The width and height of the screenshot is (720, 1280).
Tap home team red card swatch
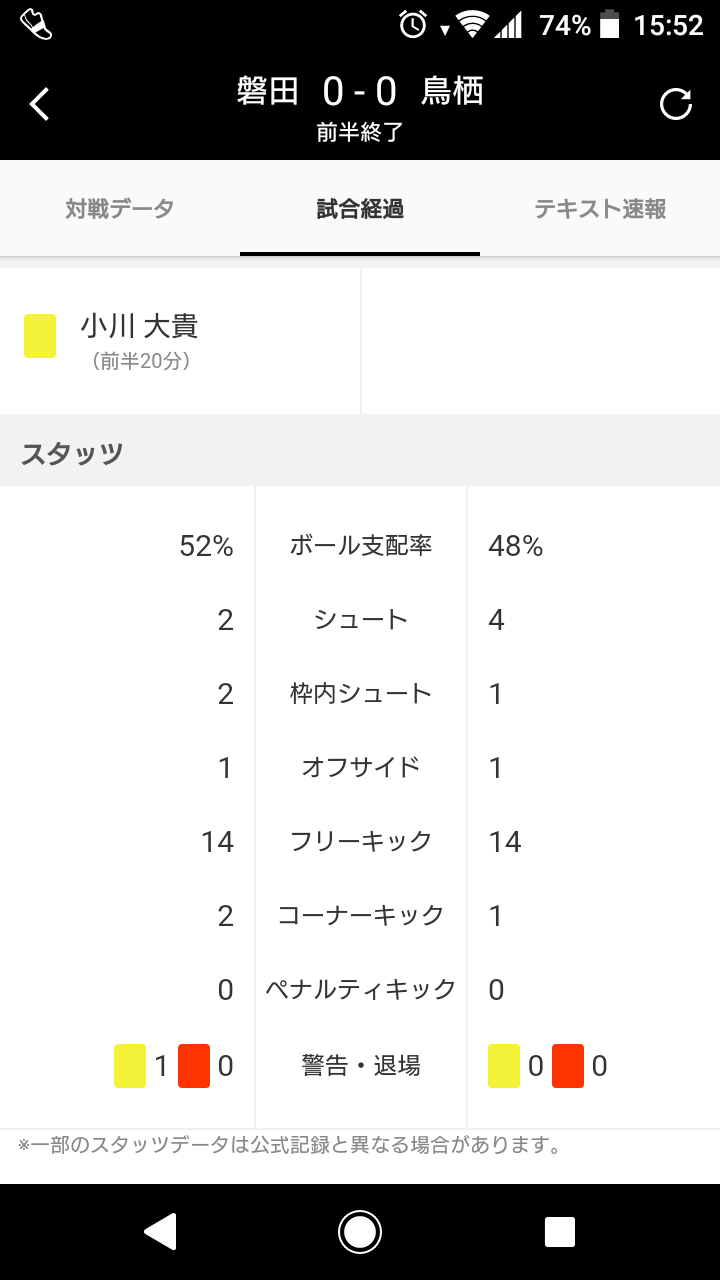point(194,1066)
